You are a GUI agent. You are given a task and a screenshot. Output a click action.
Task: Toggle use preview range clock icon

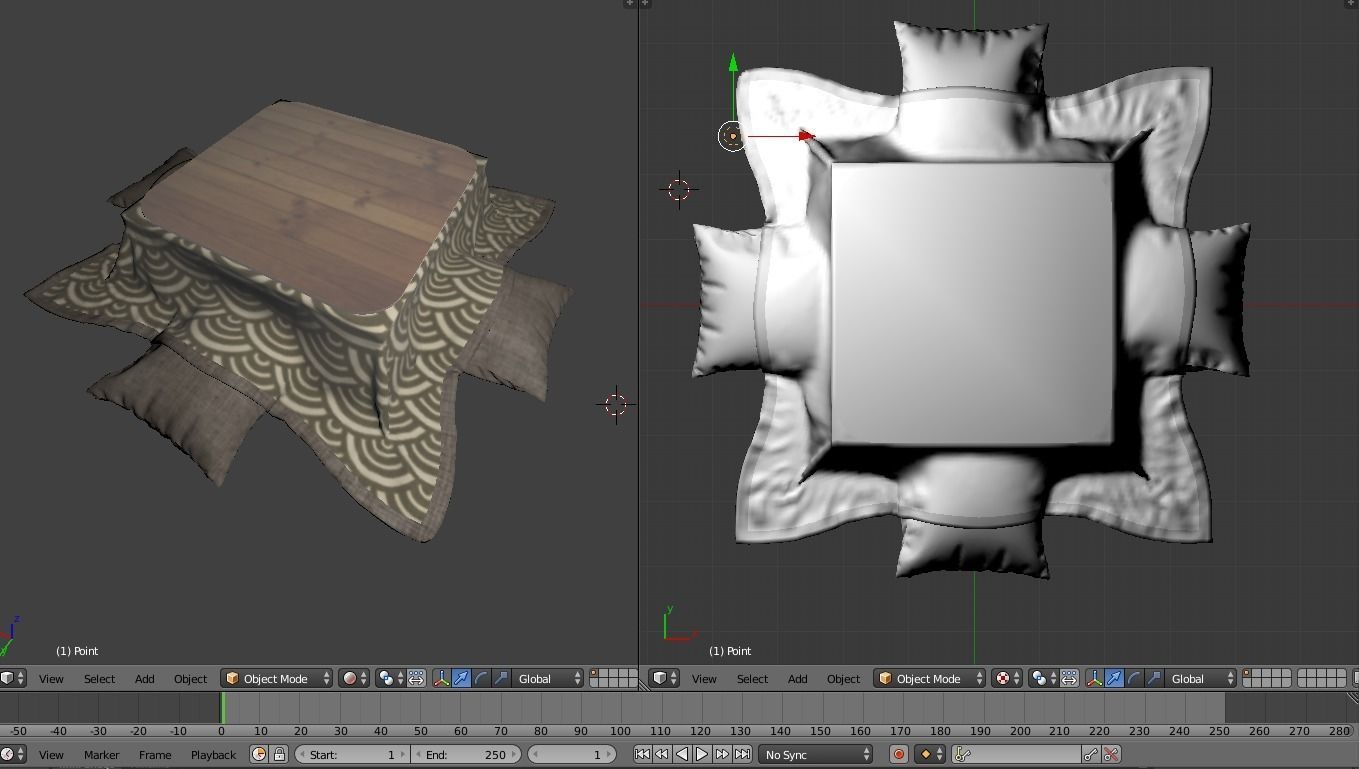[259, 754]
